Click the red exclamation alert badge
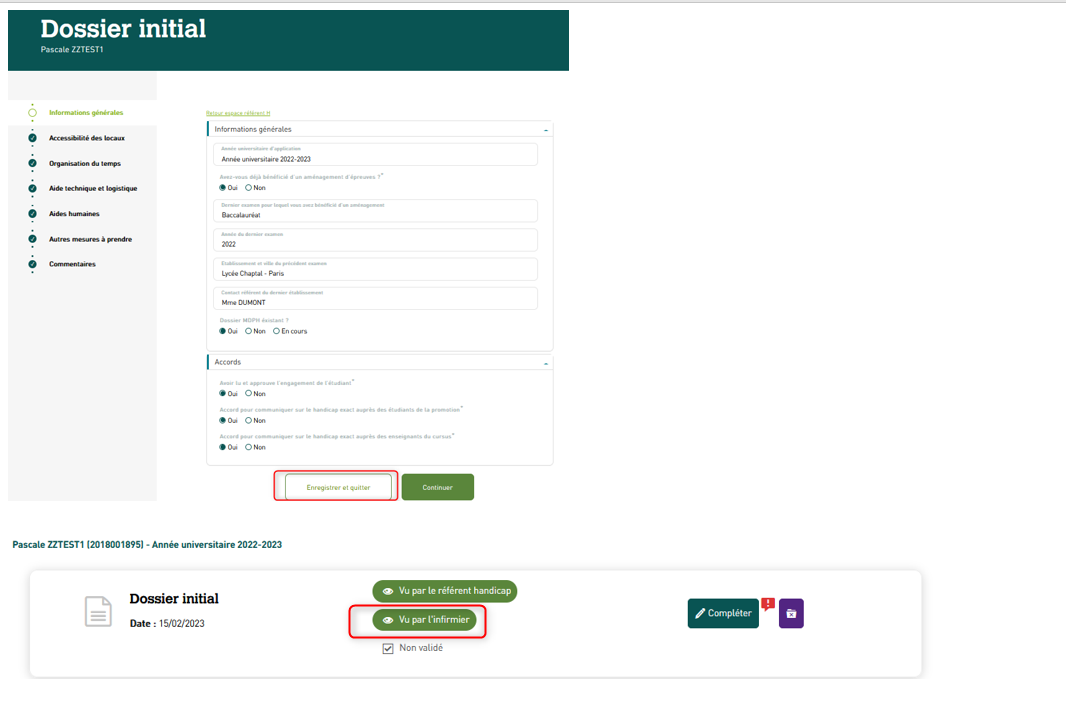The height and width of the screenshot is (703, 1066). [768, 603]
